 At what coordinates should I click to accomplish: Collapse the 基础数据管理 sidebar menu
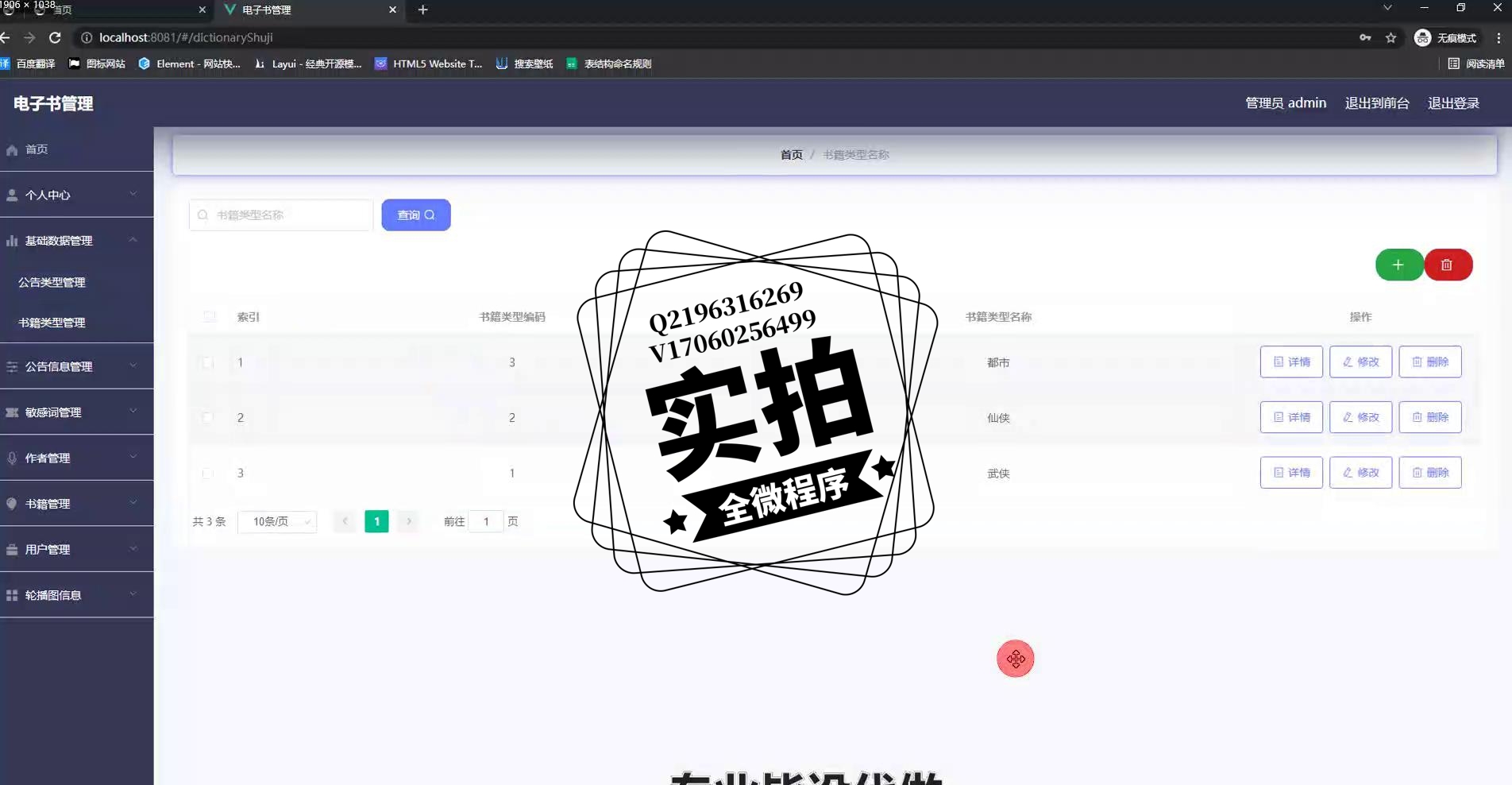click(76, 240)
